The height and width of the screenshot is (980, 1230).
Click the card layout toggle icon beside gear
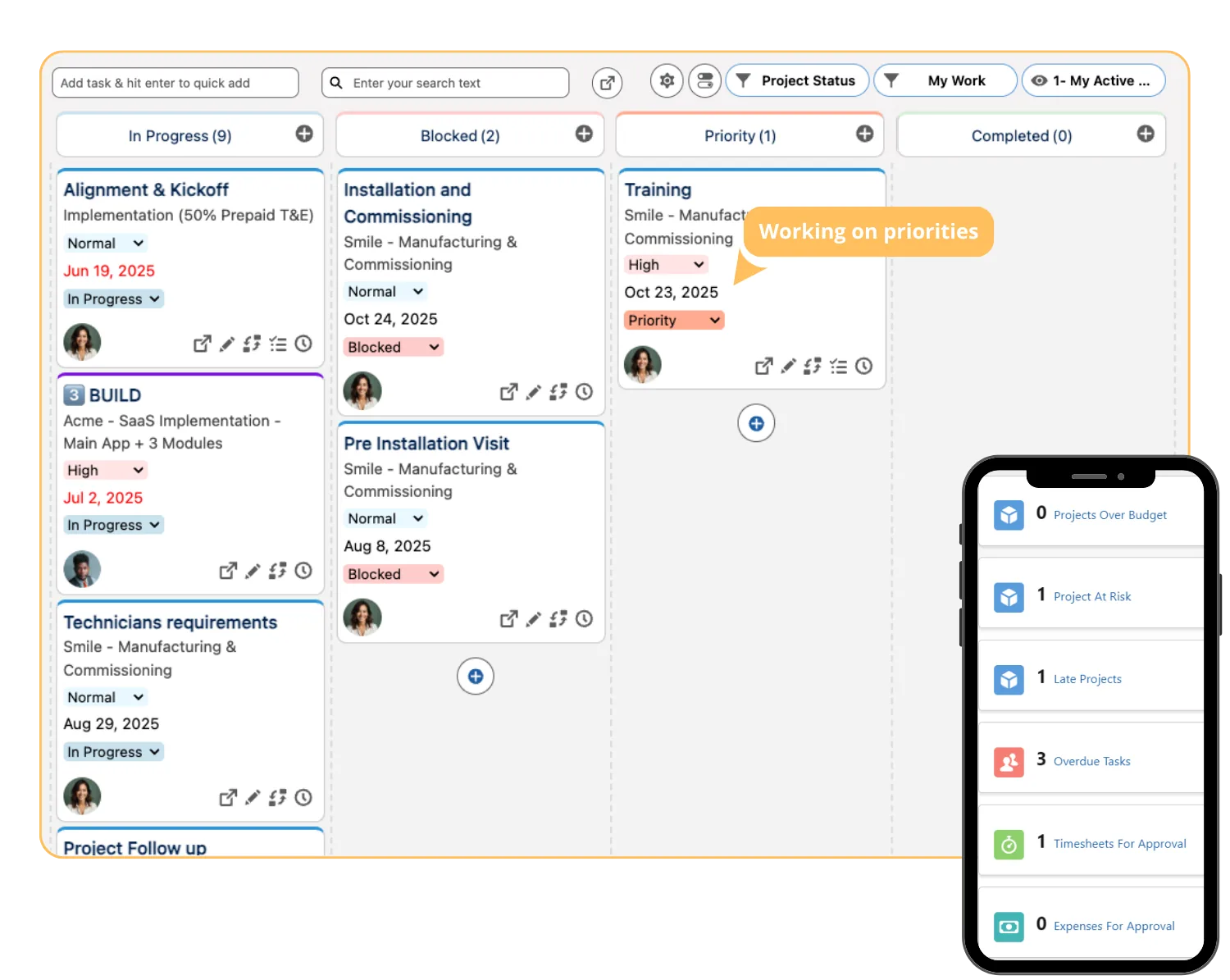704,81
